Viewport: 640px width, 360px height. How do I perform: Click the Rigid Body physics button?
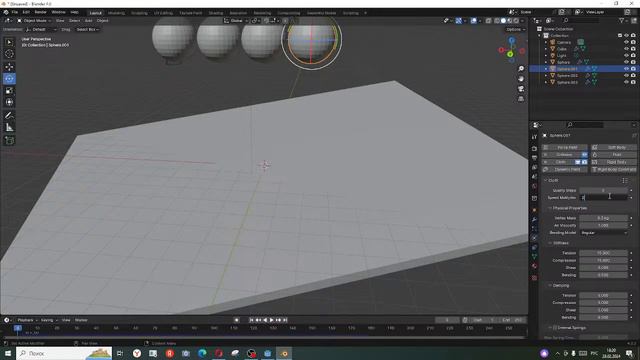click(x=614, y=162)
